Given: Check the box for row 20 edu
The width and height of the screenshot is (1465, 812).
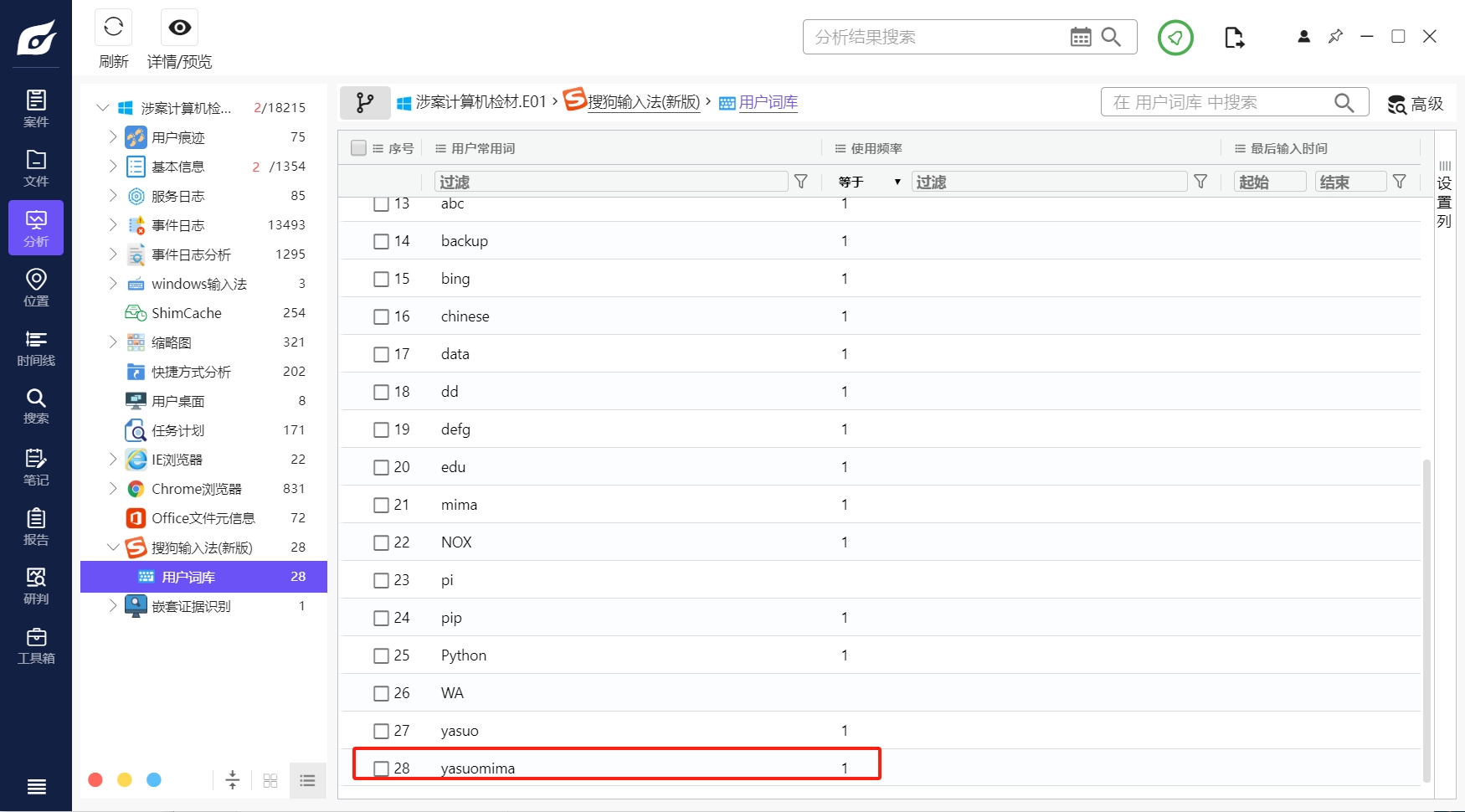Looking at the screenshot, I should click(x=381, y=467).
